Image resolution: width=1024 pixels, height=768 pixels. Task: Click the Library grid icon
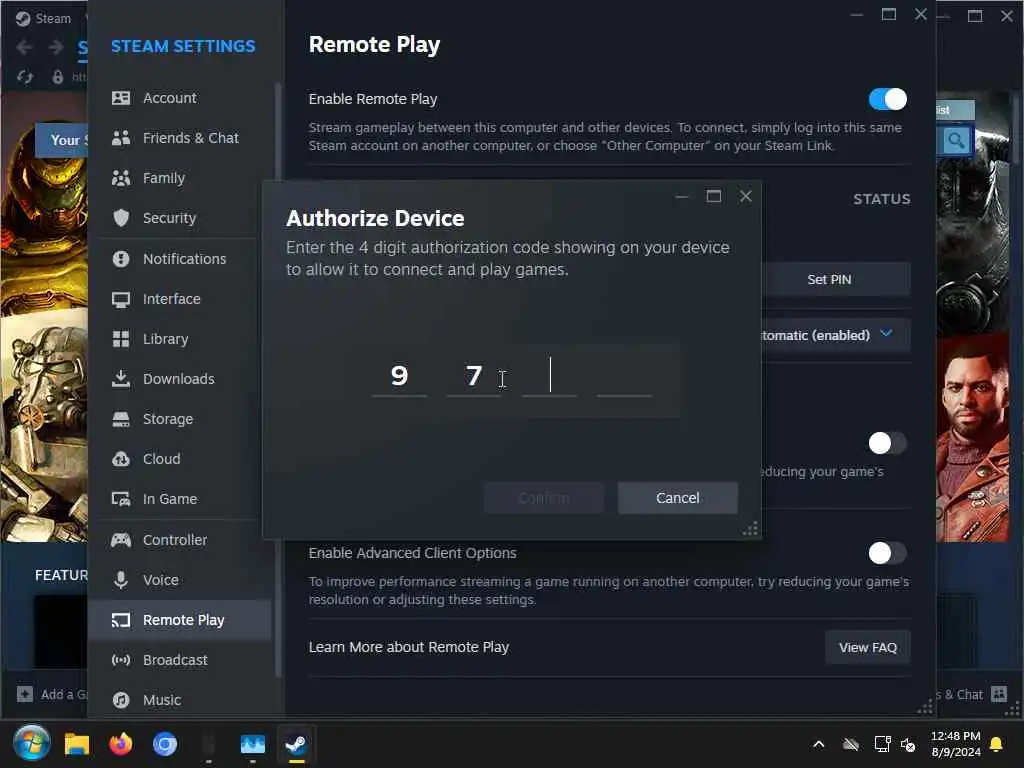click(x=121, y=339)
